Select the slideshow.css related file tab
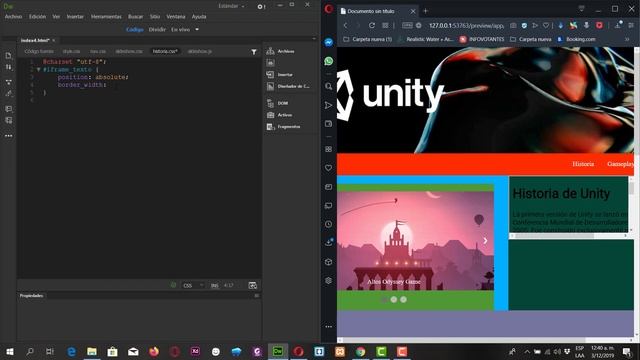640x360 pixels. tap(129, 51)
